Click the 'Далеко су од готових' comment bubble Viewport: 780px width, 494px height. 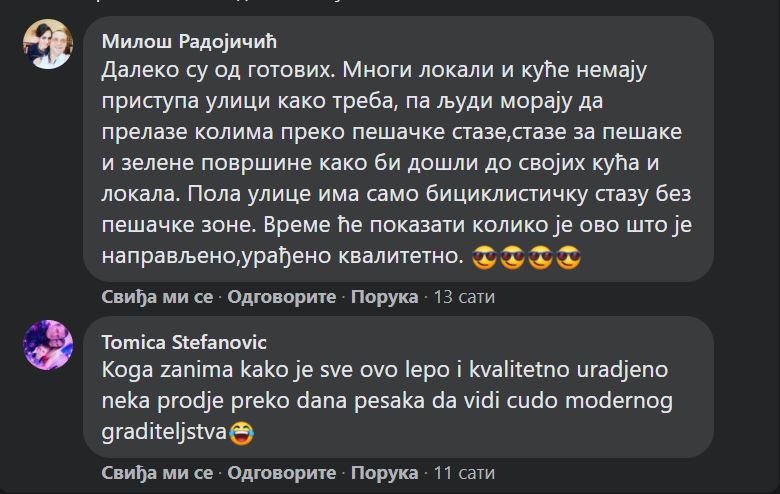point(400,150)
